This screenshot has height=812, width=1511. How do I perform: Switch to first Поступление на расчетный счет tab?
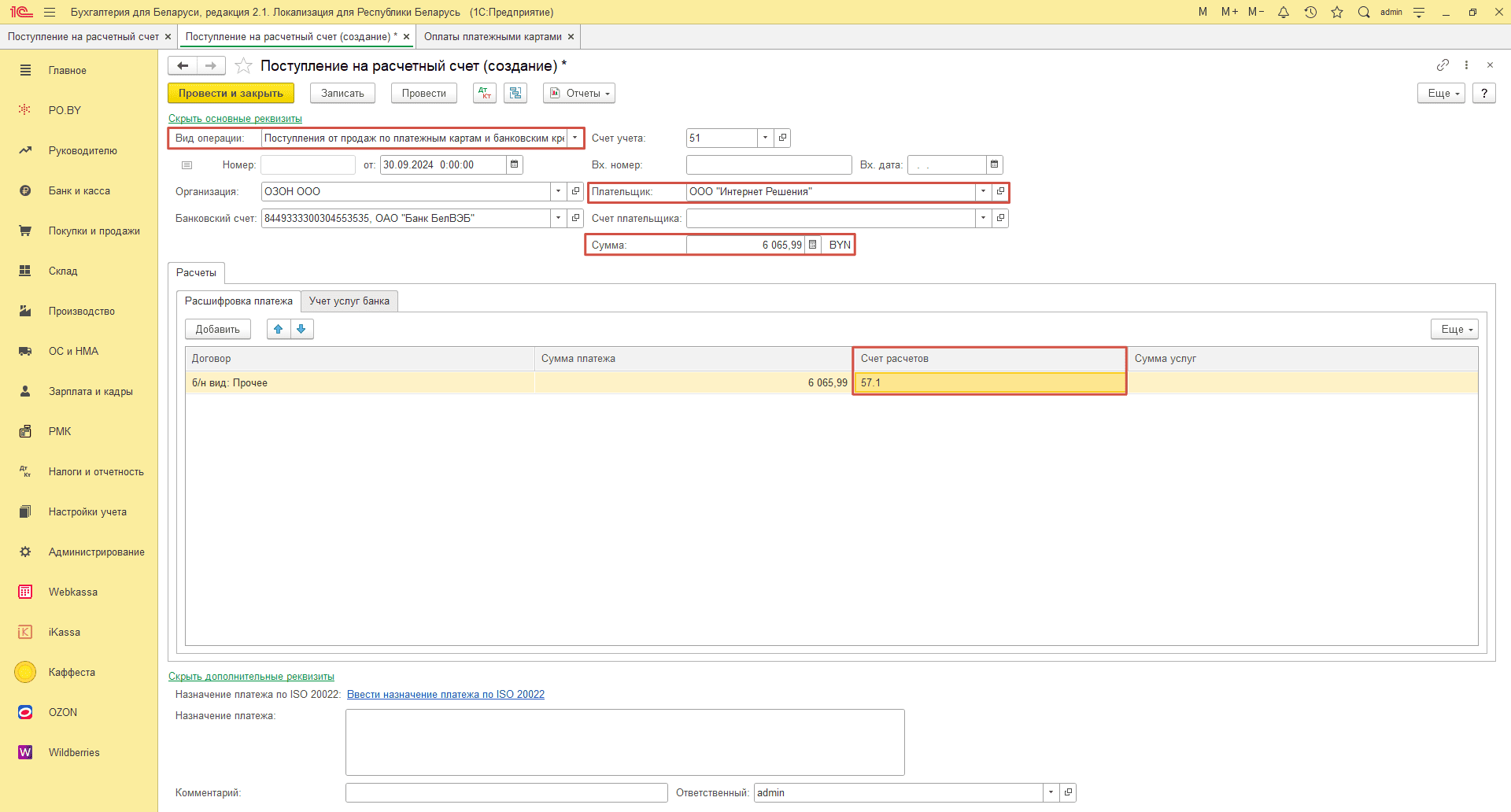[83, 36]
